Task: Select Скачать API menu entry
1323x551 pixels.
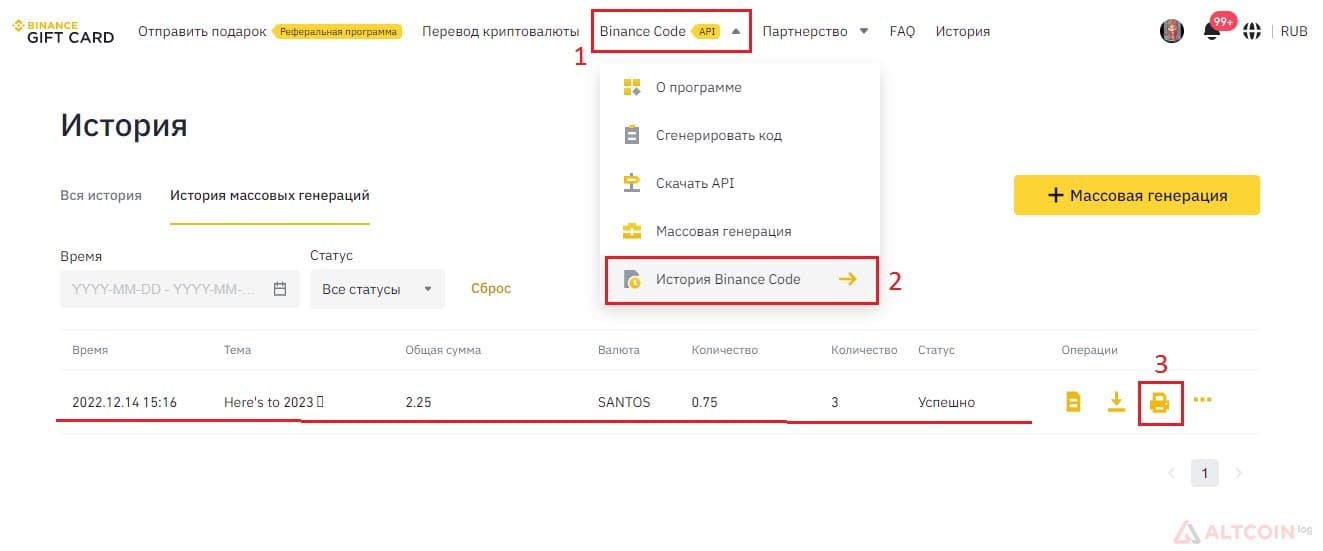Action: pos(740,183)
